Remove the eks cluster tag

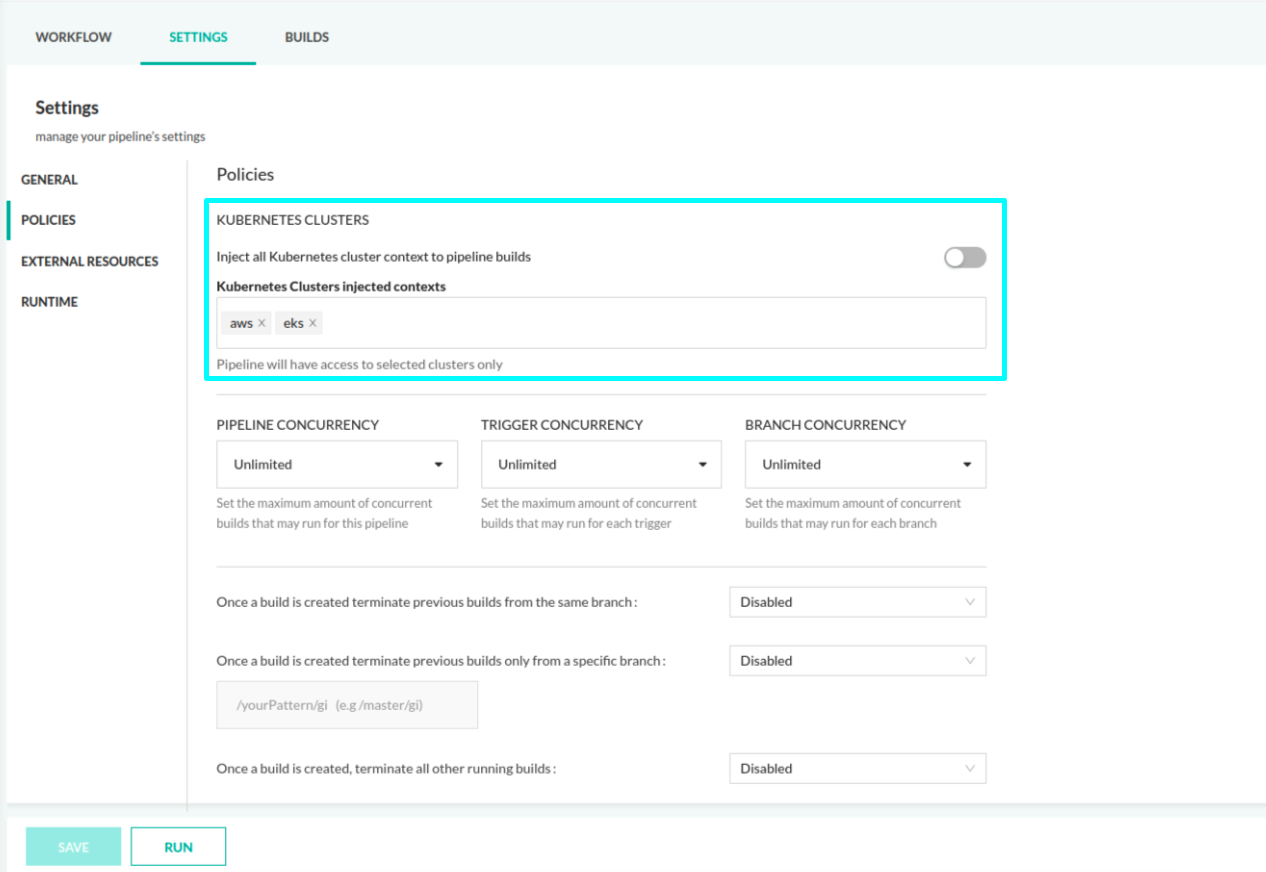point(313,323)
